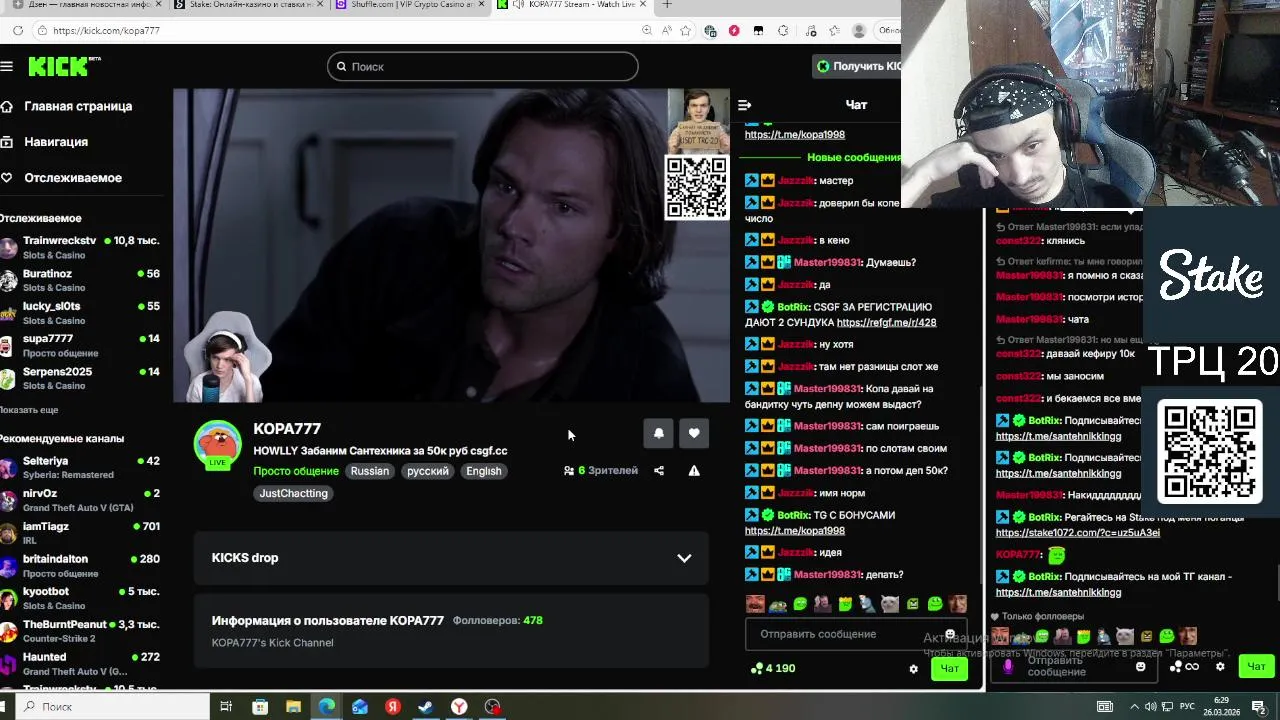Open emoji picker in second chat input
Screen dimensions: 1280x720
tap(1140, 667)
